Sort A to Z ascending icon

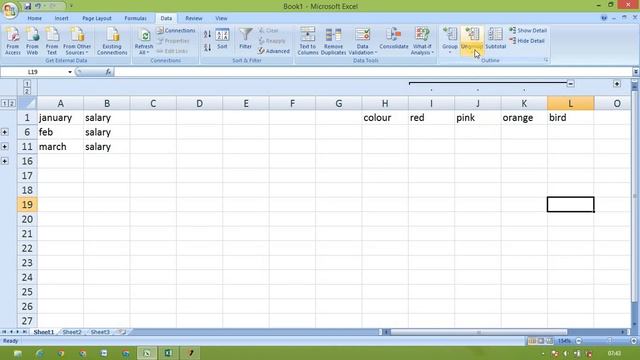207,35
